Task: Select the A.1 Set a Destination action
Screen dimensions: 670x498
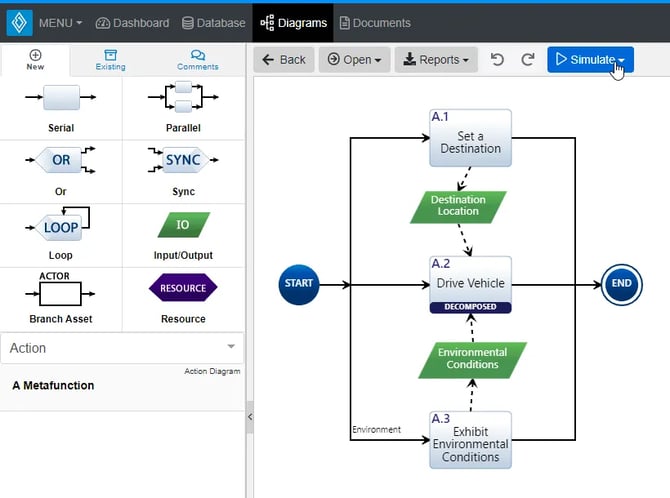Action: [x=470, y=138]
